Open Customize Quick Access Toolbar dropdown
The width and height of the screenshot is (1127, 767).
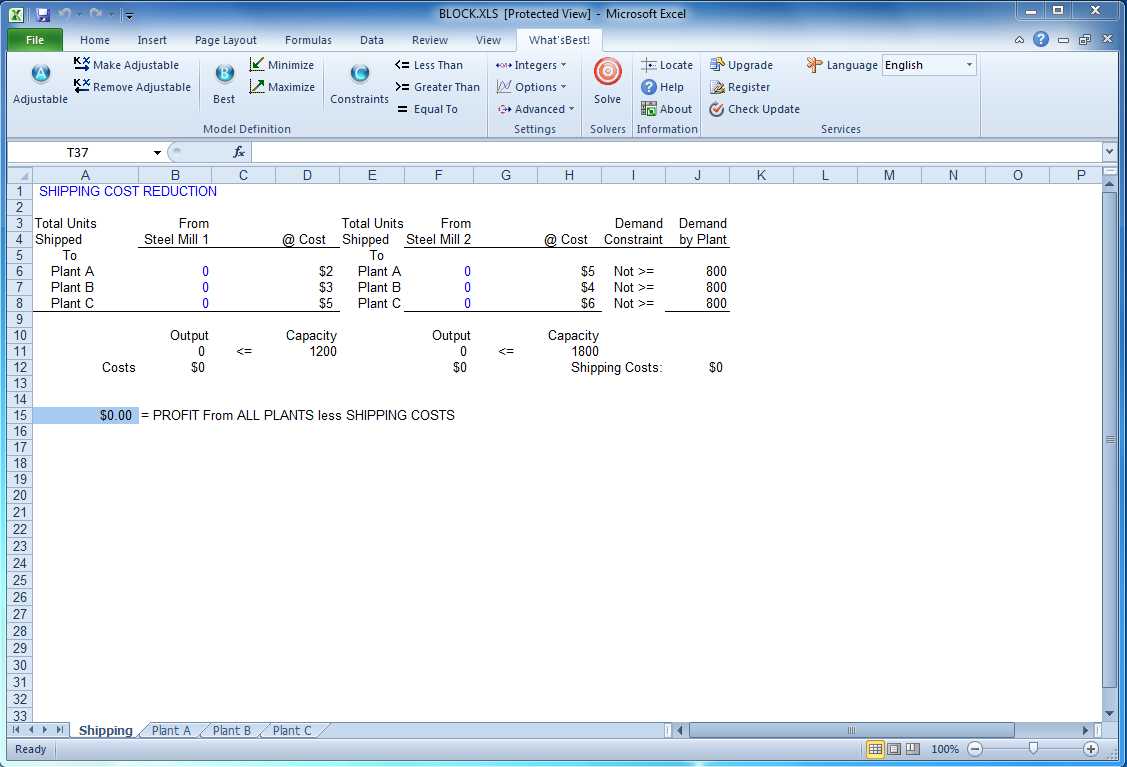128,15
